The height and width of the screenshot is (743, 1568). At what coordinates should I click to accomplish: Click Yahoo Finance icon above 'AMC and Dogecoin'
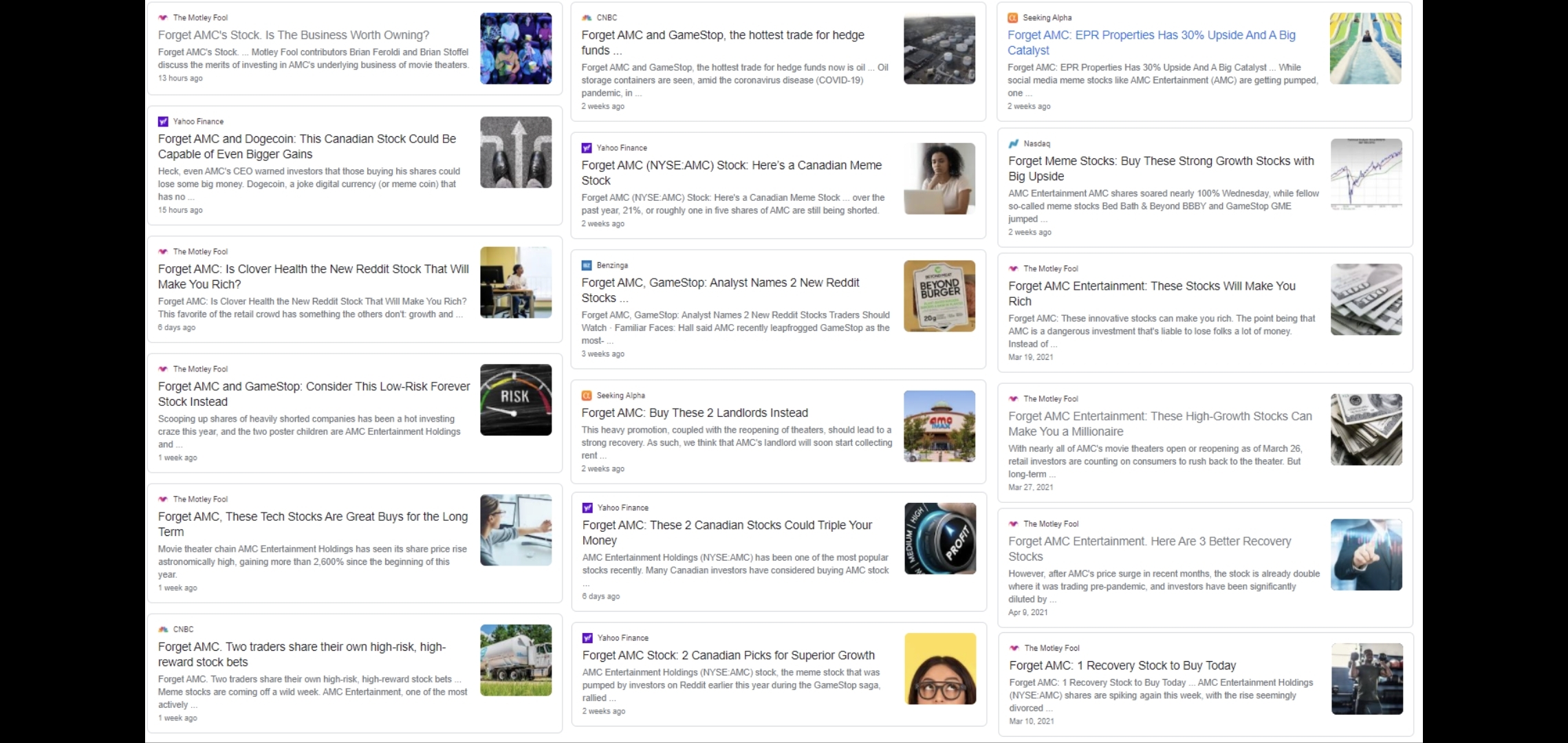(x=163, y=122)
